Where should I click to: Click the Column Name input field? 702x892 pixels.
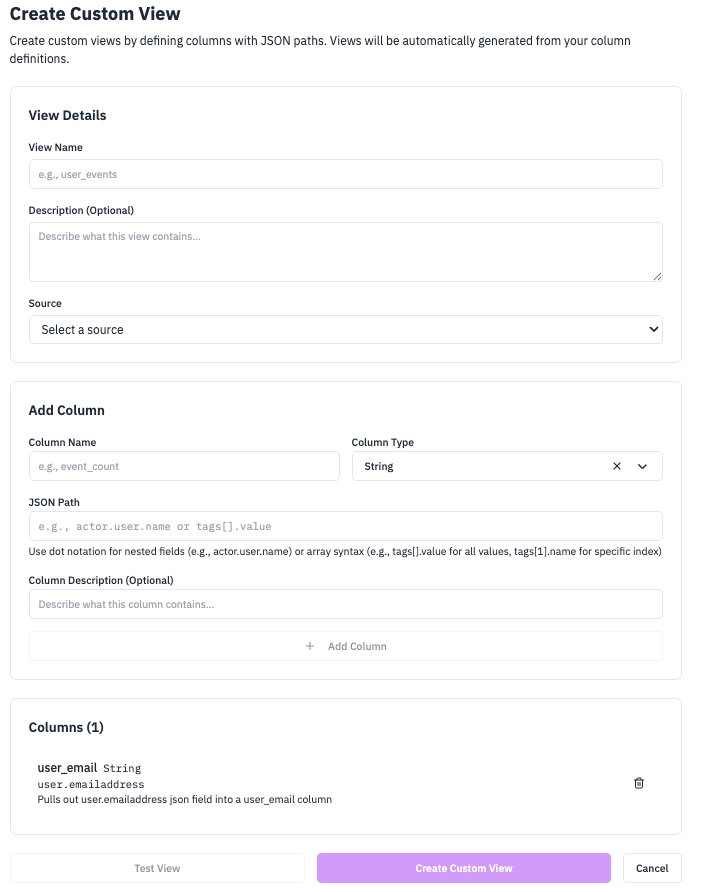point(184,466)
